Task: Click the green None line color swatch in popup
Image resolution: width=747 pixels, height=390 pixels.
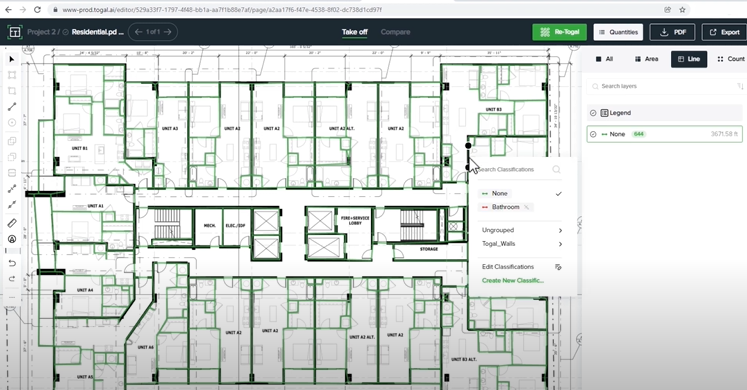Action: [x=485, y=193]
